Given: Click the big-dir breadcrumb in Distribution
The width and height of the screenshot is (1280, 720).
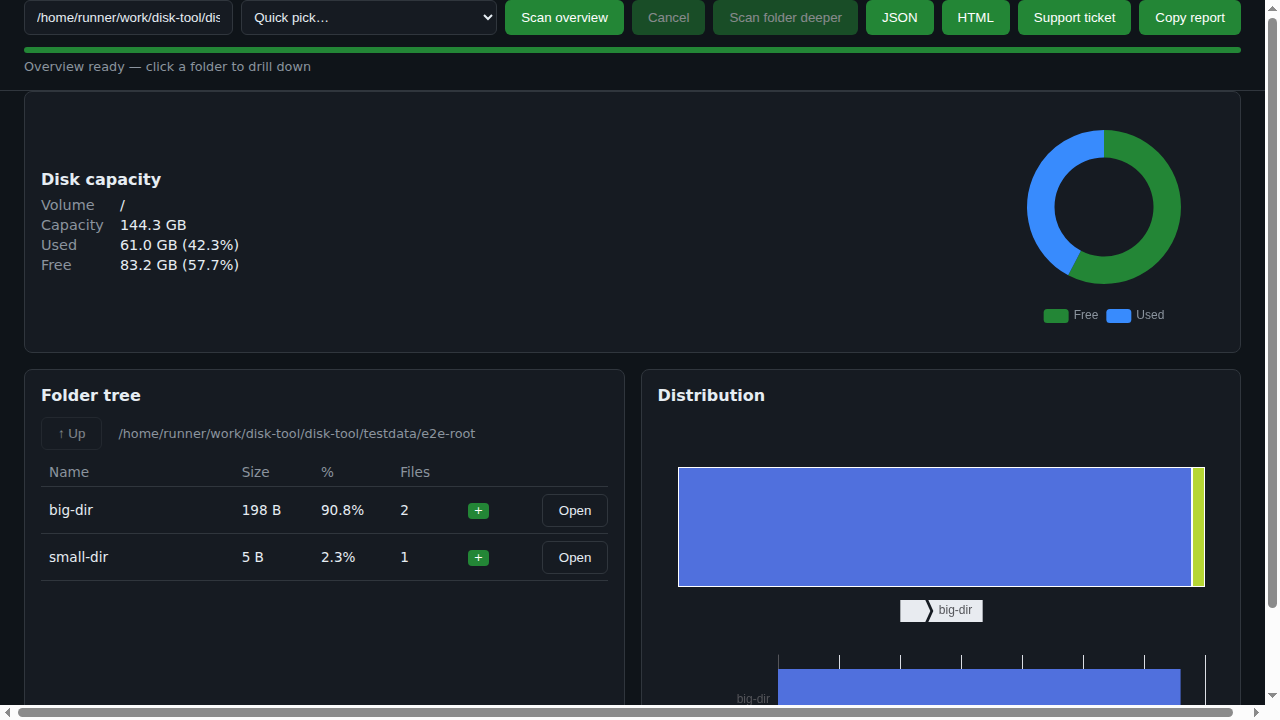Looking at the screenshot, I should [x=957, y=611].
